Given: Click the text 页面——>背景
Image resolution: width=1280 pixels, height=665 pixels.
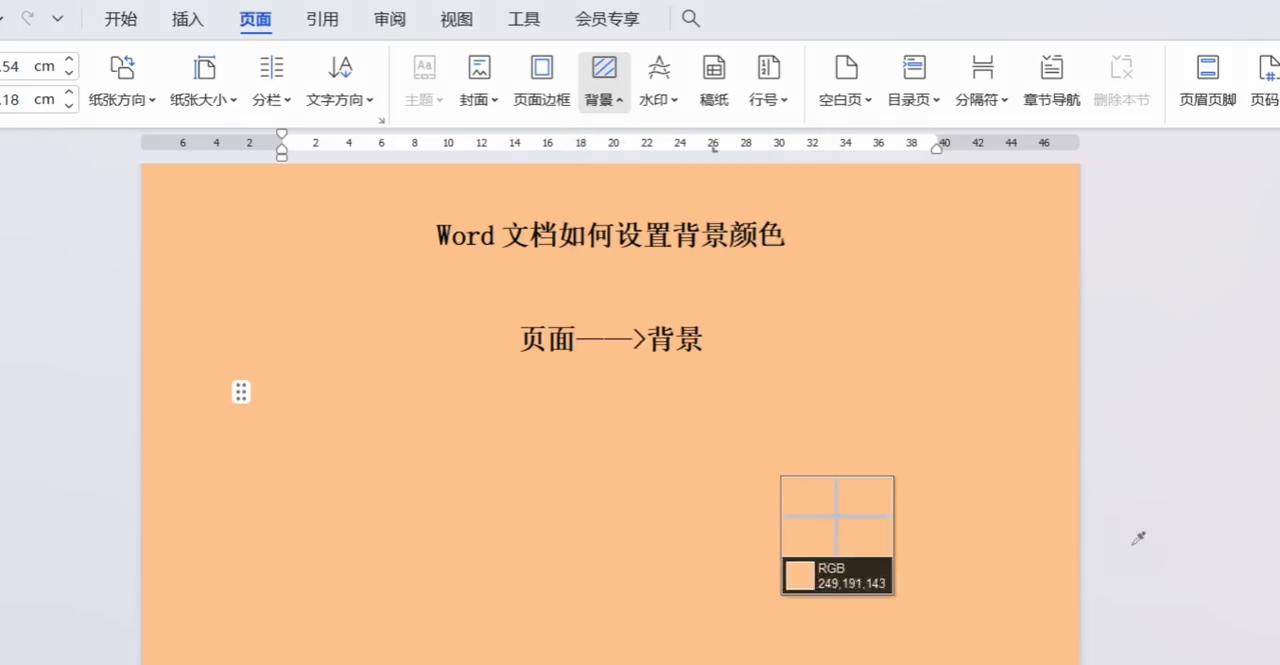Looking at the screenshot, I should 611,339.
